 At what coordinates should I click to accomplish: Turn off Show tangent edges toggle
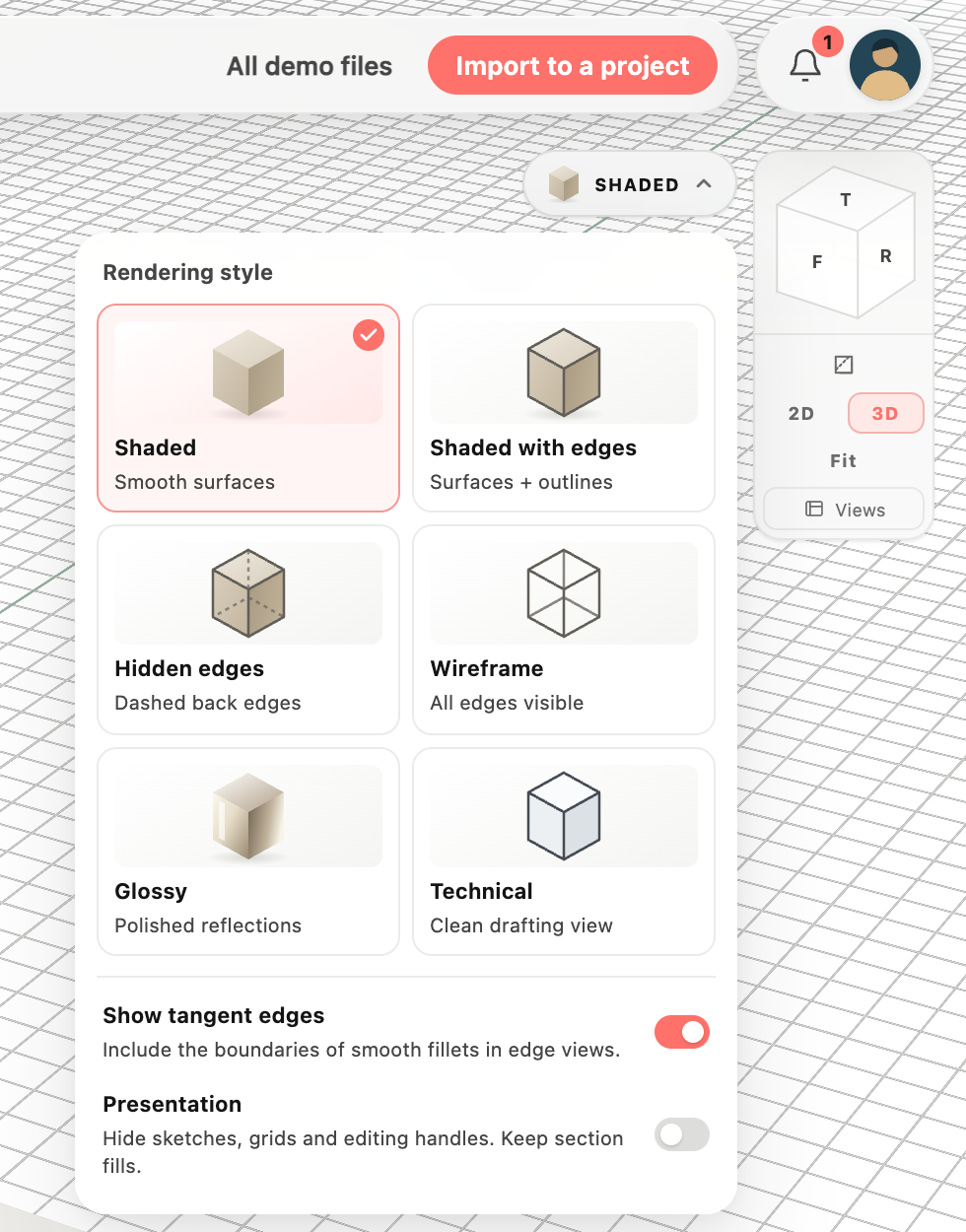click(x=682, y=1032)
